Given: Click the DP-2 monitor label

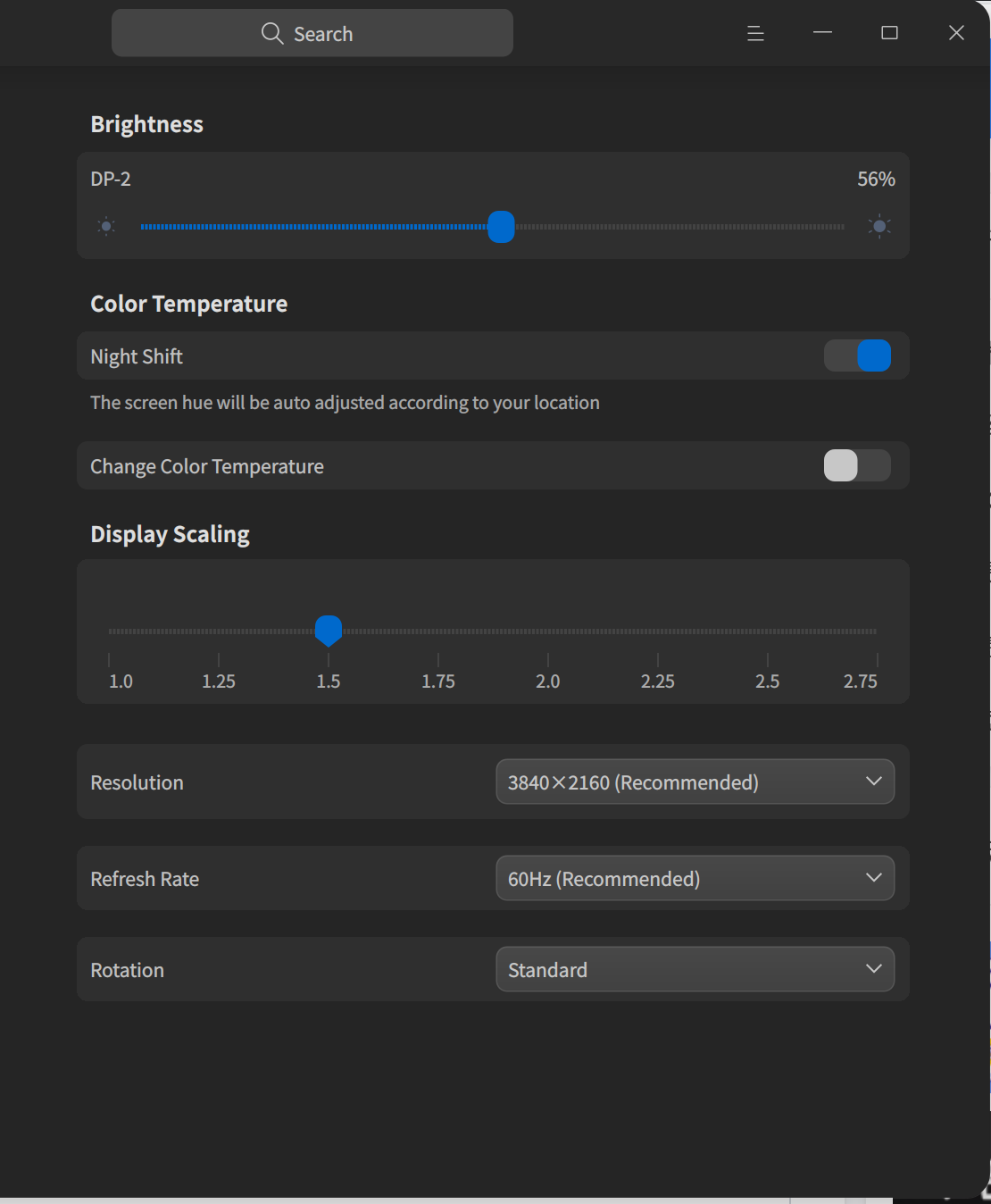Looking at the screenshot, I should 111,180.
